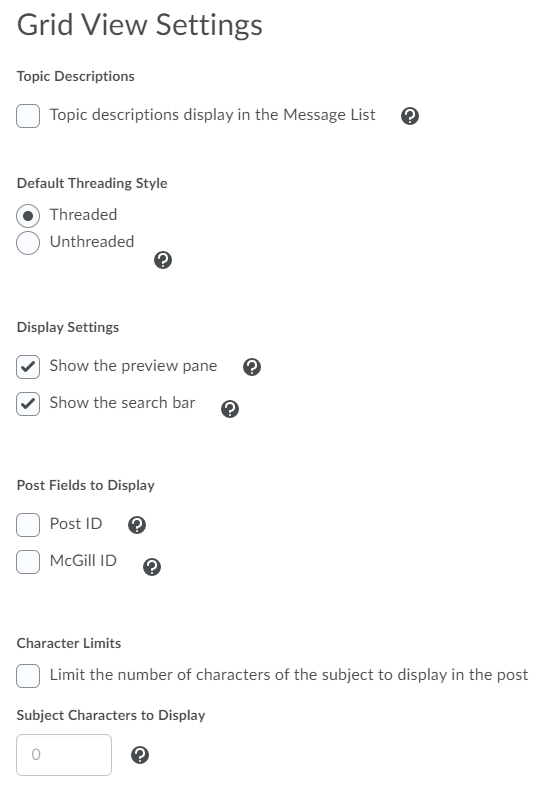The image size is (549, 786).
Task: Open help icon for Default Threading Style
Action: point(163,260)
